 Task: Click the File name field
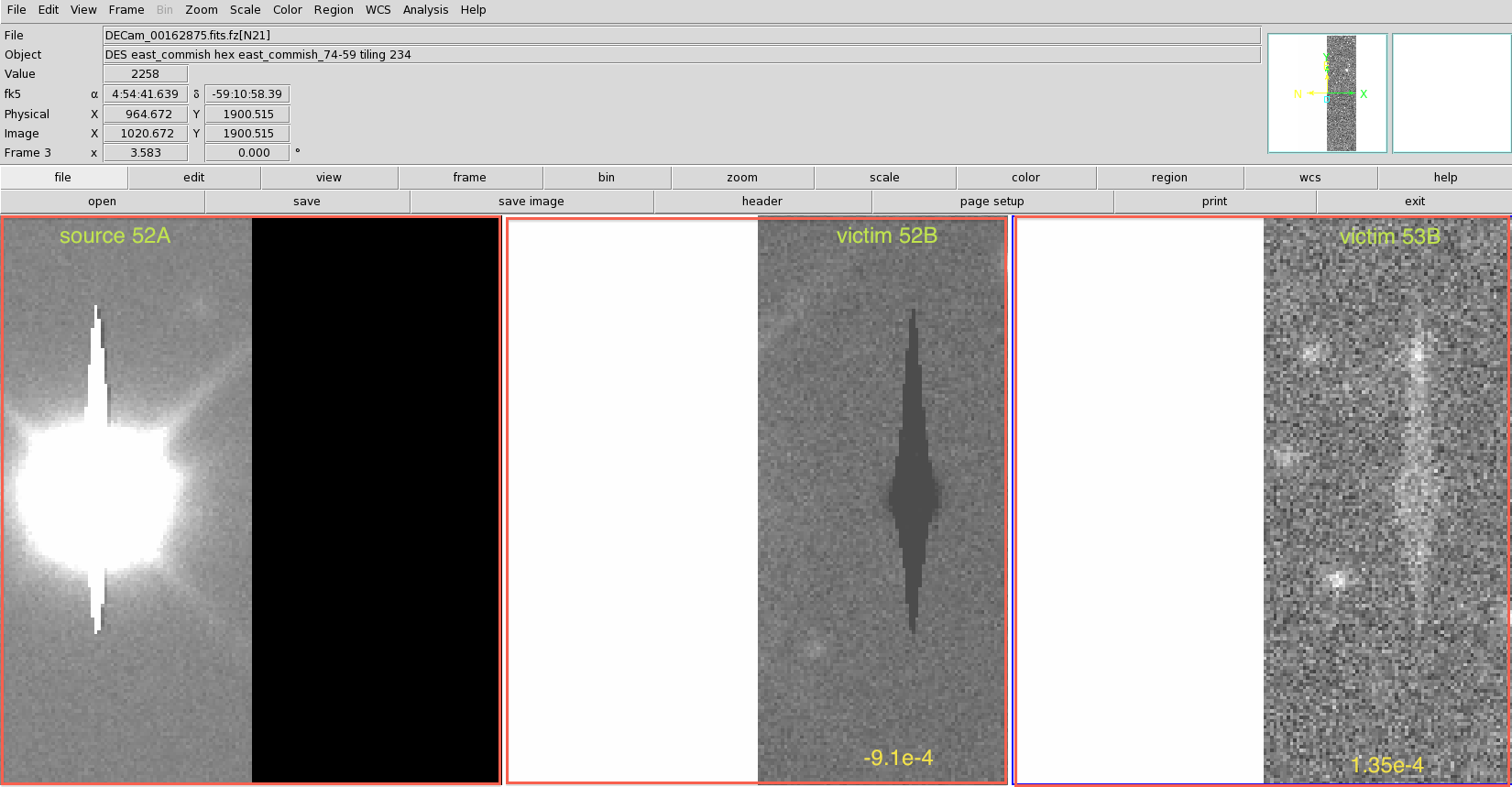point(681,36)
